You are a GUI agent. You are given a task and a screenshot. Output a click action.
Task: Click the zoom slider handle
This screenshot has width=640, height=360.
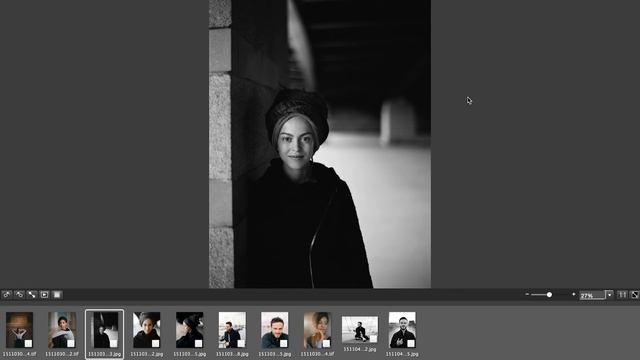point(549,294)
